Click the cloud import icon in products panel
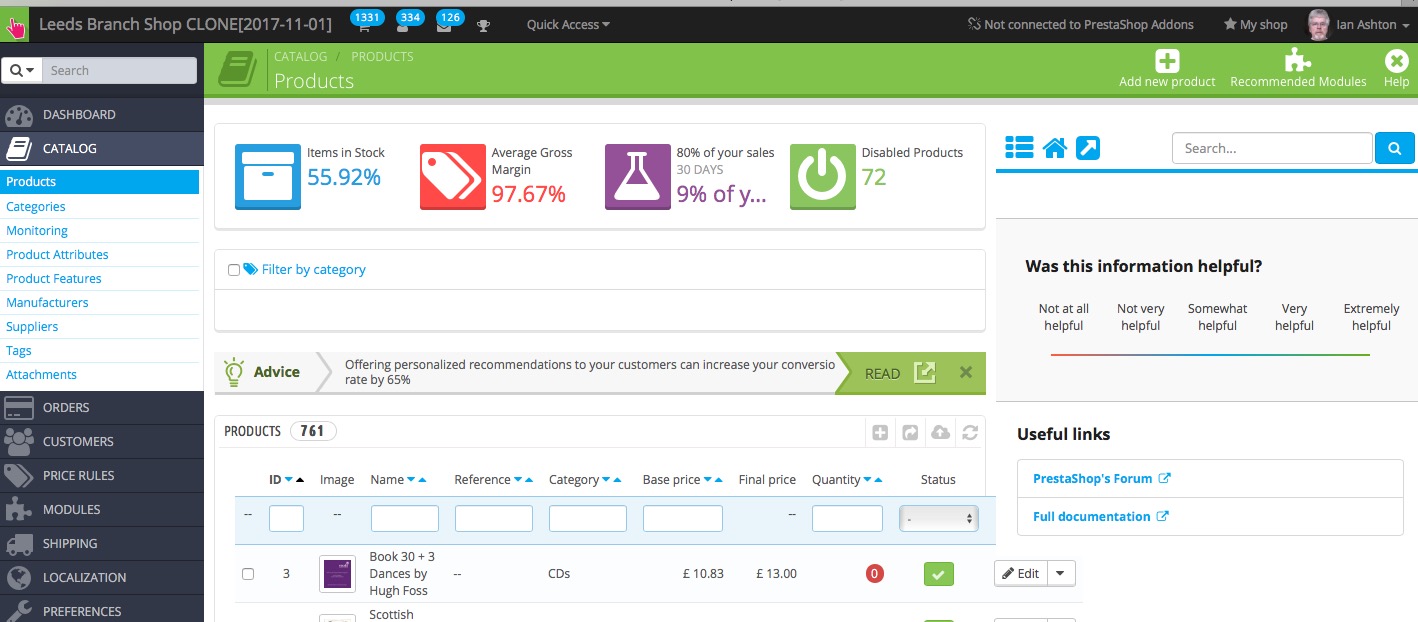 point(940,433)
